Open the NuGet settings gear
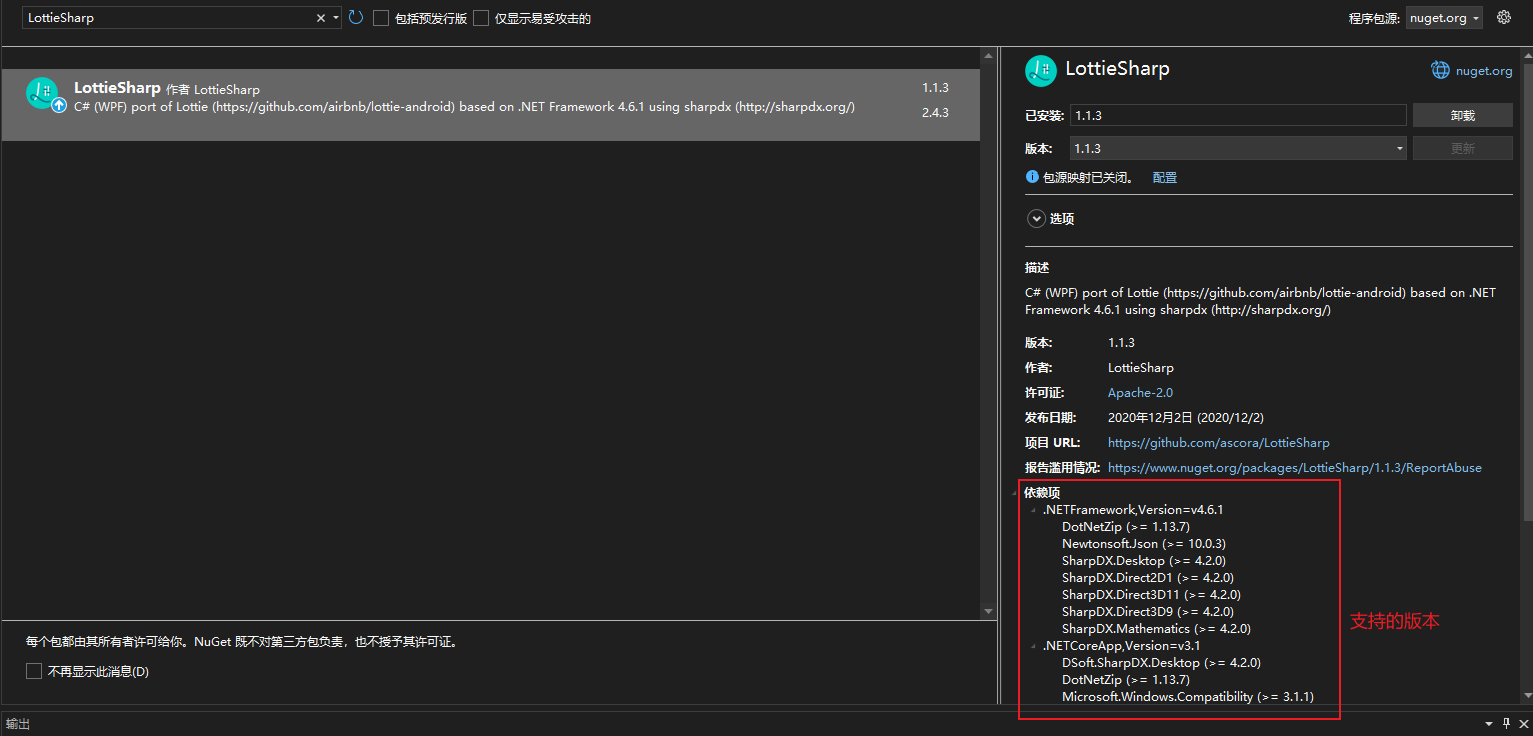The image size is (1533, 736). 1504,17
